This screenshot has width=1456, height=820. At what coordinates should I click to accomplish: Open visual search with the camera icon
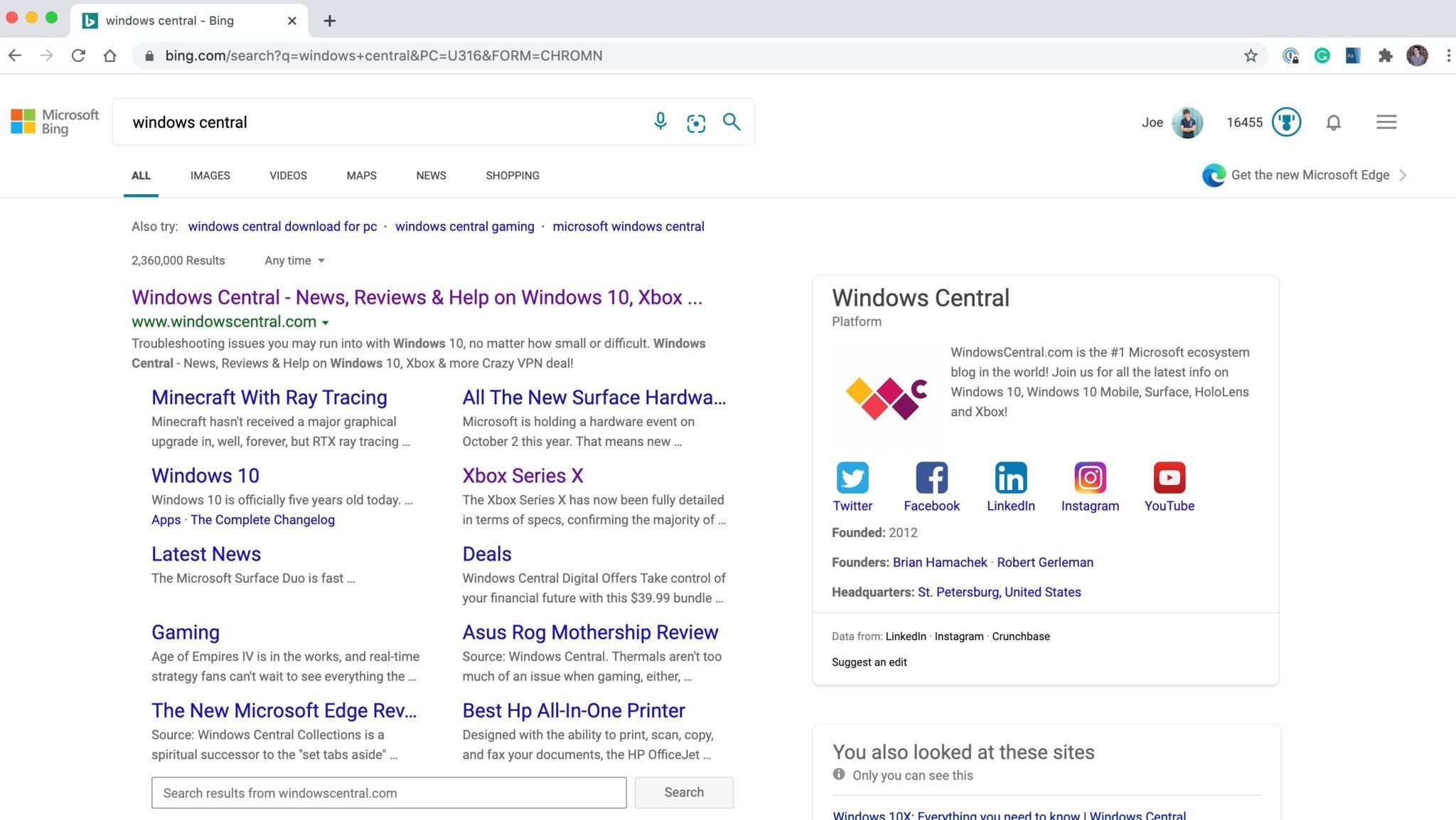pos(695,122)
